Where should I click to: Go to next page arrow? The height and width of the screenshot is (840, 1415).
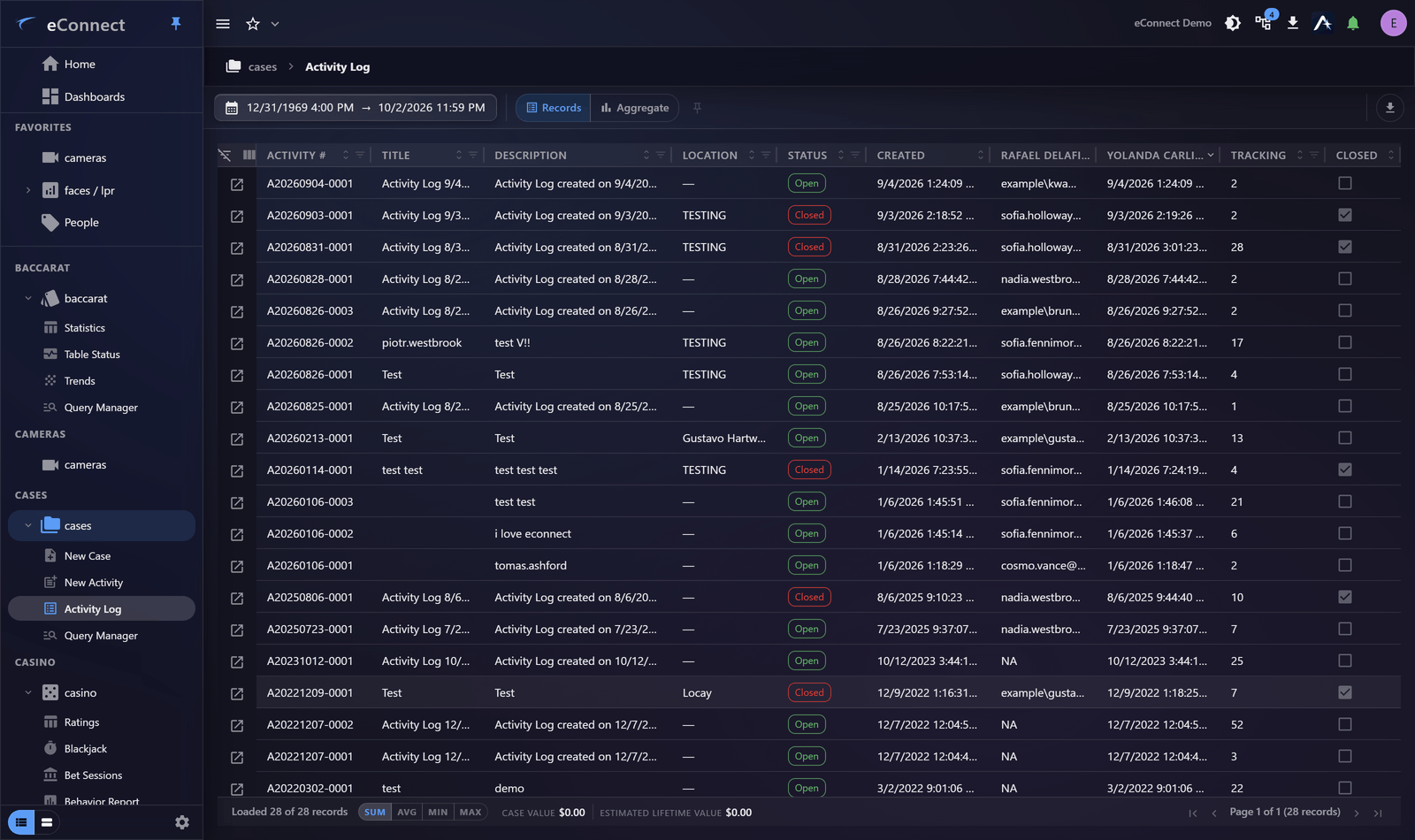point(1357,813)
